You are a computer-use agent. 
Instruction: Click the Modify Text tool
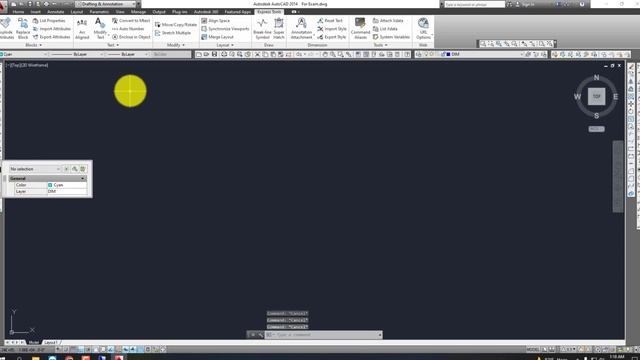click(x=100, y=28)
